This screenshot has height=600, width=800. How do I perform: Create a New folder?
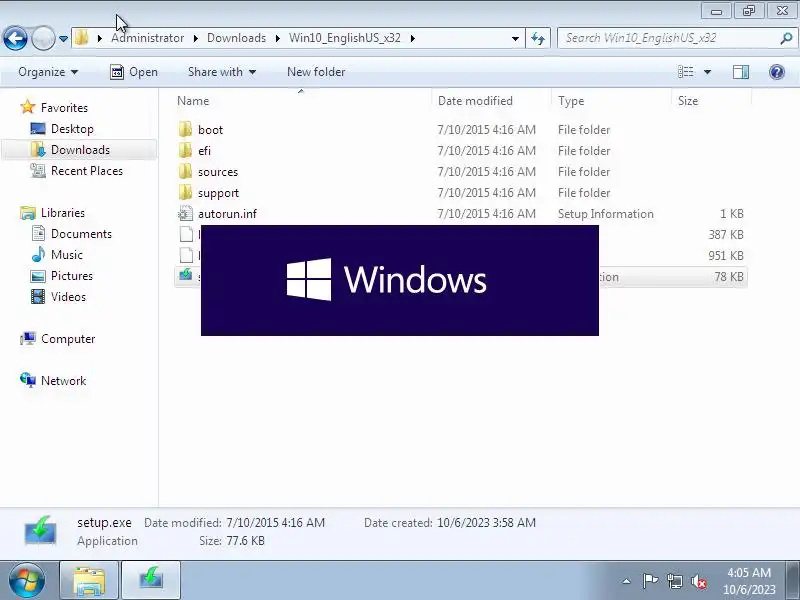316,72
